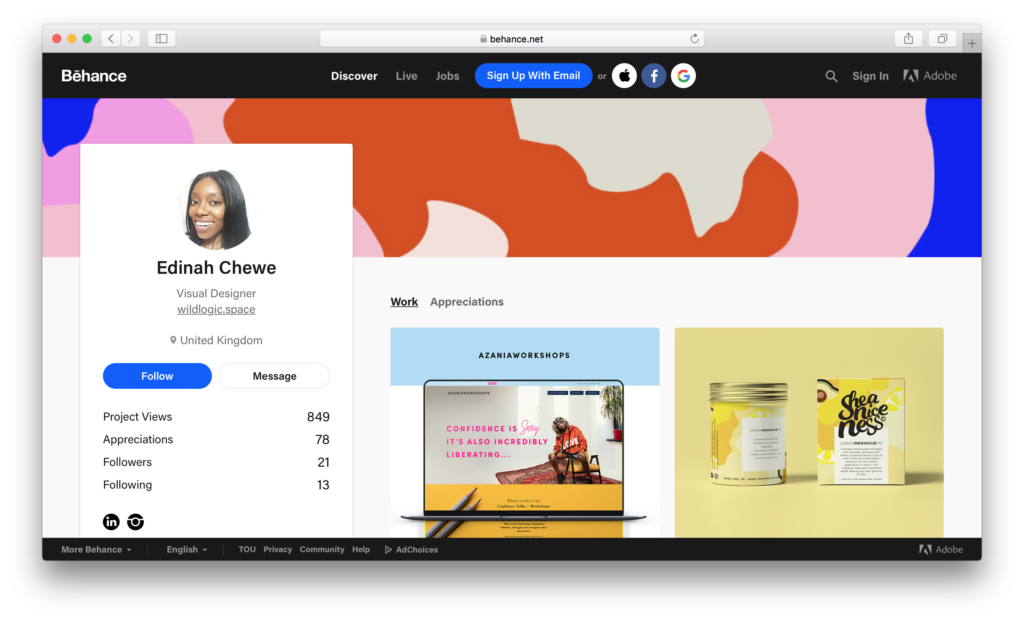Click Sign Up With Email button
The image size is (1024, 621).
(x=533, y=76)
